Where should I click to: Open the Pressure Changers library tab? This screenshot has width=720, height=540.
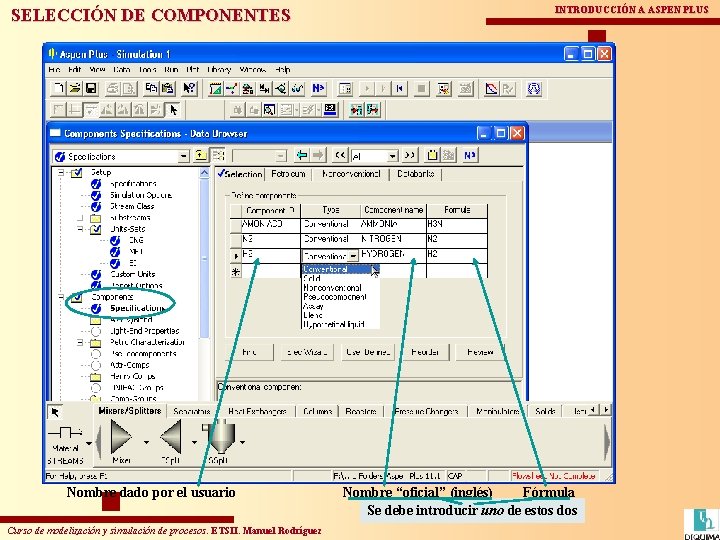[426, 411]
